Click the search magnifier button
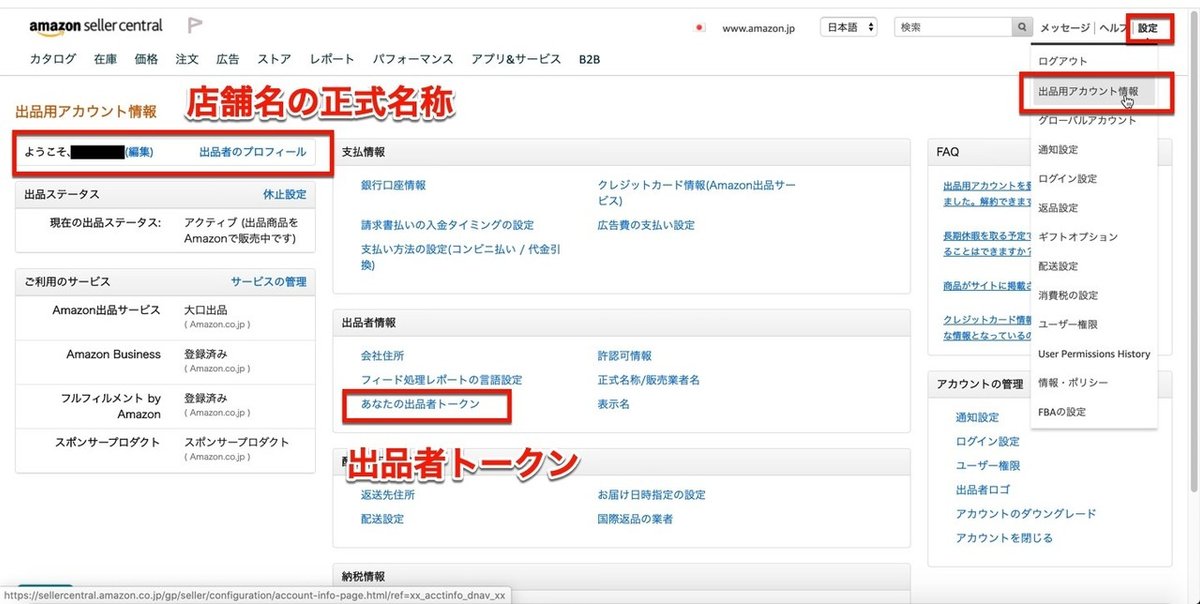The height and width of the screenshot is (604, 1200). (x=1021, y=28)
